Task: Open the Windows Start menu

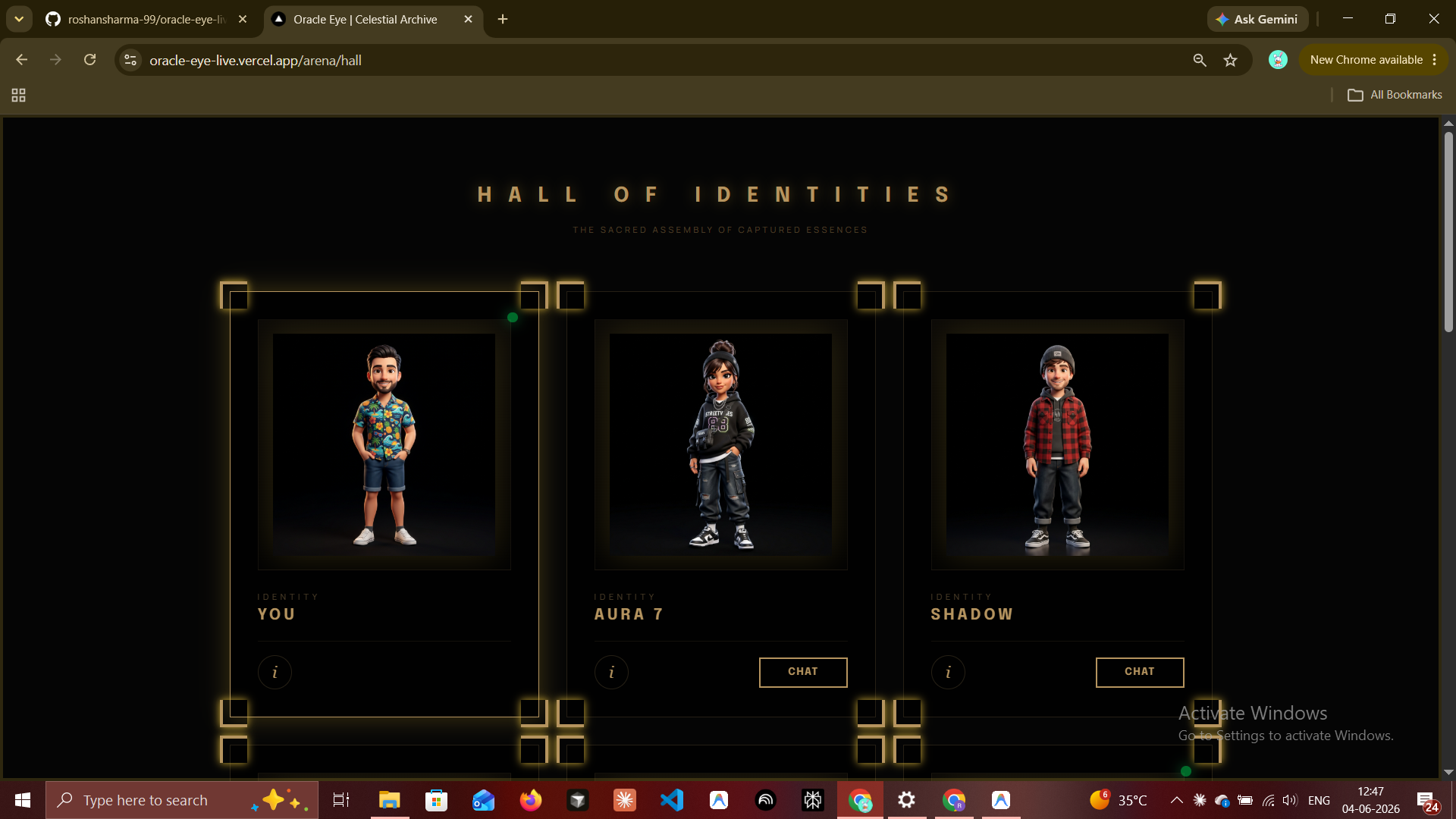Action: 23,800
